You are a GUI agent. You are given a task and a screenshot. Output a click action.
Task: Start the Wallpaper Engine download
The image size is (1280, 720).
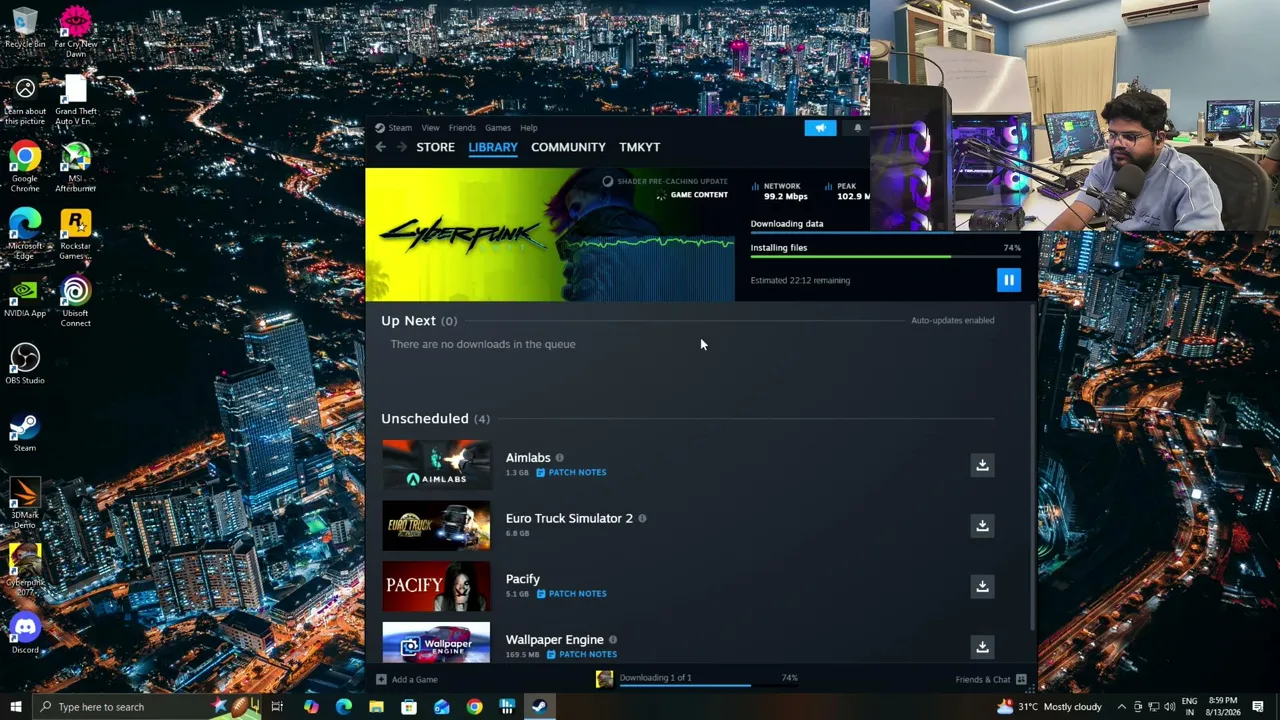coord(982,647)
